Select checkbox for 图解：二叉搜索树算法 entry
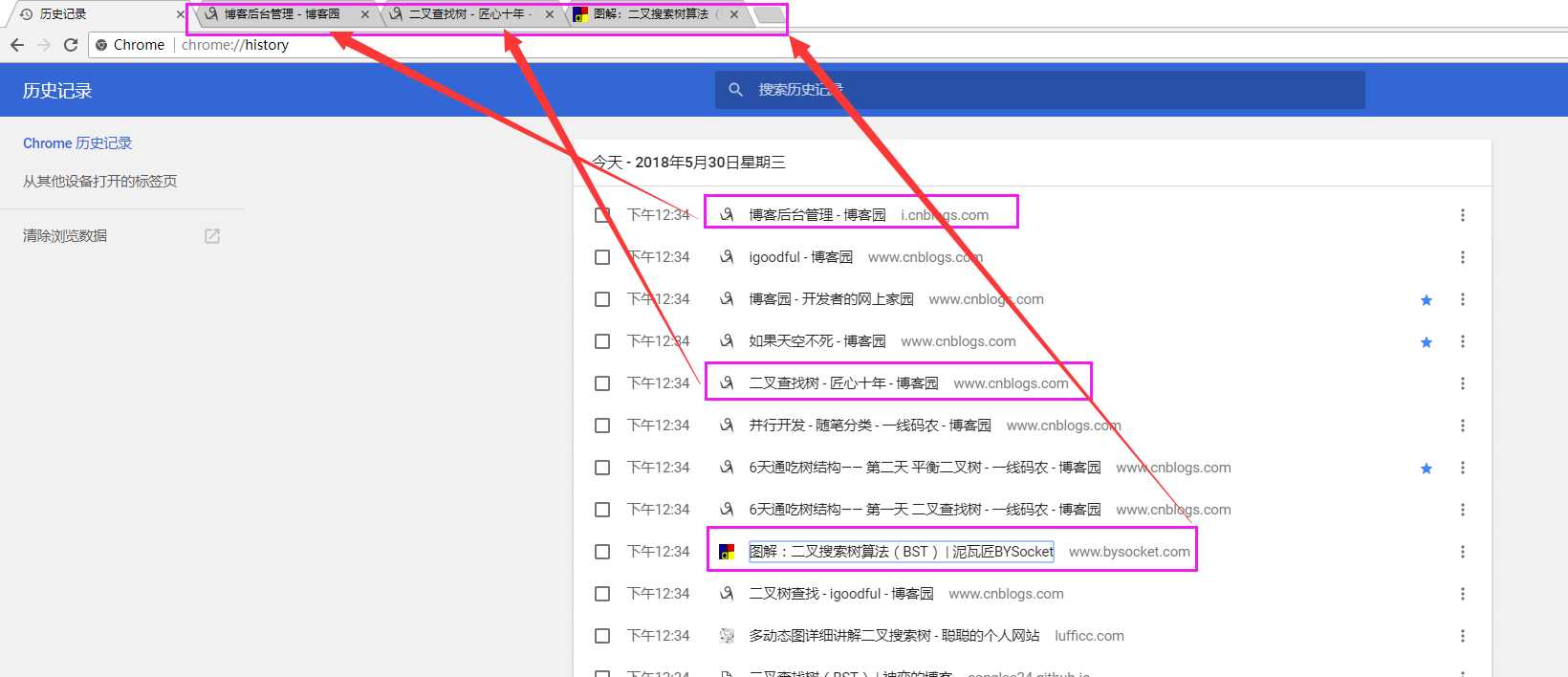 tap(602, 552)
